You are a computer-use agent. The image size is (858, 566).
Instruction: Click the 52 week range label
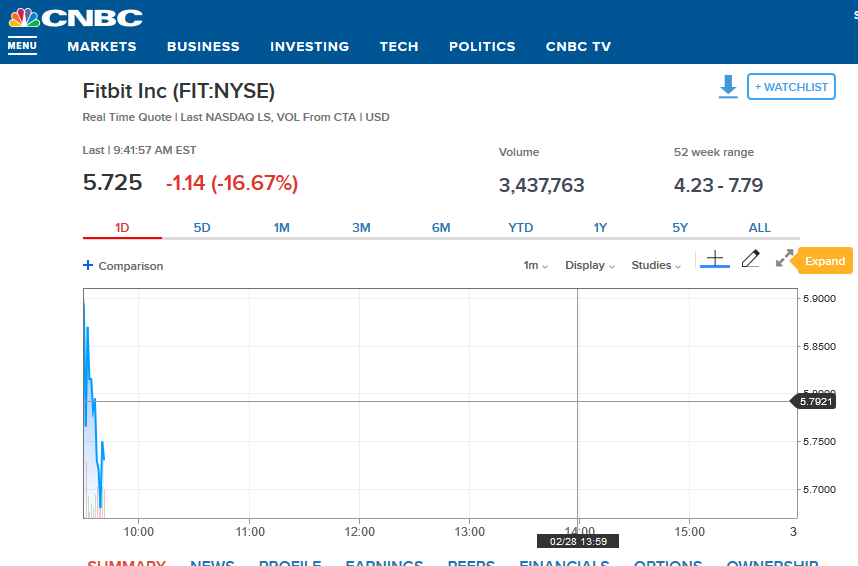714,152
